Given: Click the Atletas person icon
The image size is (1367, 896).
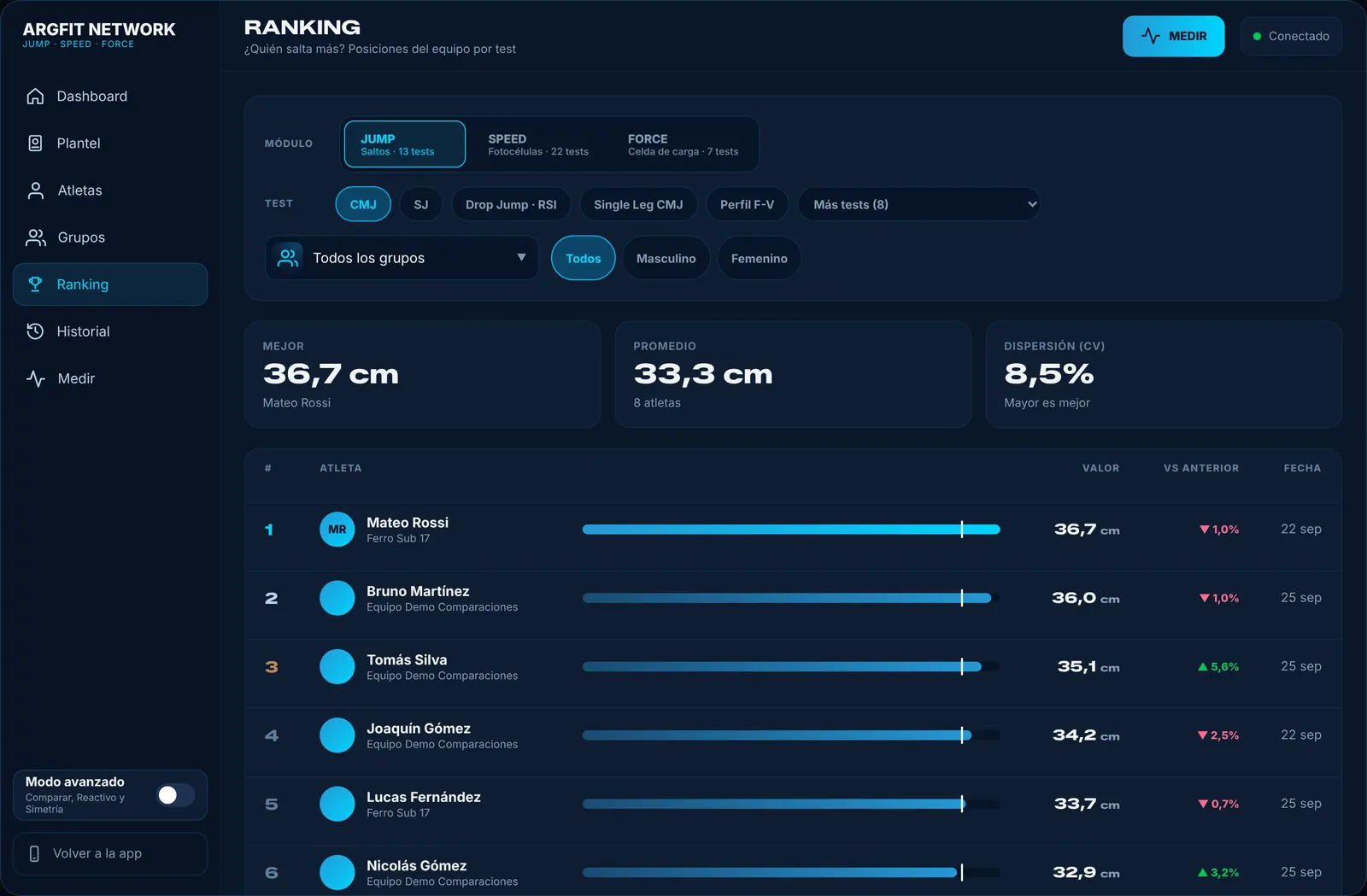Looking at the screenshot, I should point(35,190).
